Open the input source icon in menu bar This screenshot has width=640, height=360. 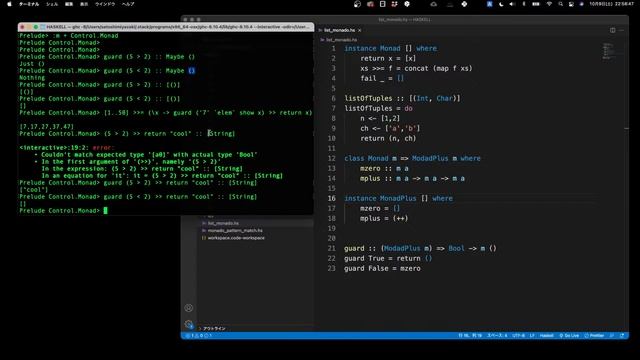pos(489,4)
